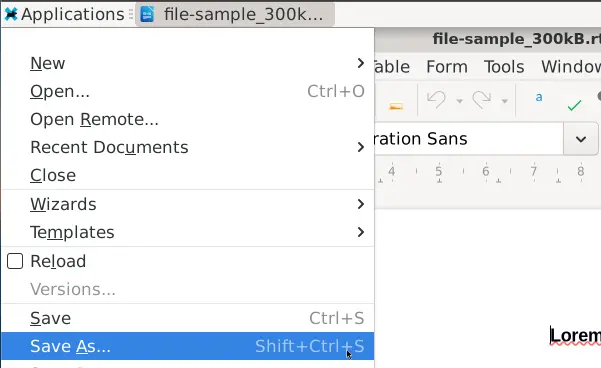The height and width of the screenshot is (368, 601).
Task: Click the Undo arrow icon
Action: 436,100
